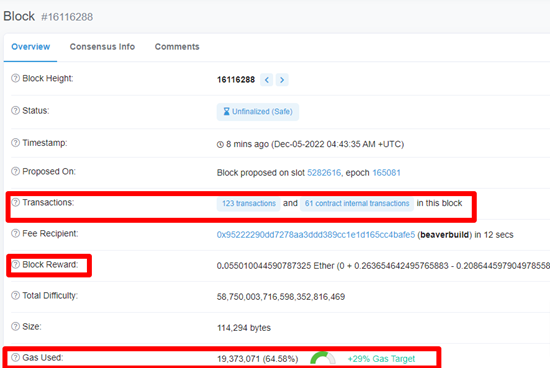Click help icon beside Fee Recipient
This screenshot has width=550, height=368.
click(x=15, y=233)
